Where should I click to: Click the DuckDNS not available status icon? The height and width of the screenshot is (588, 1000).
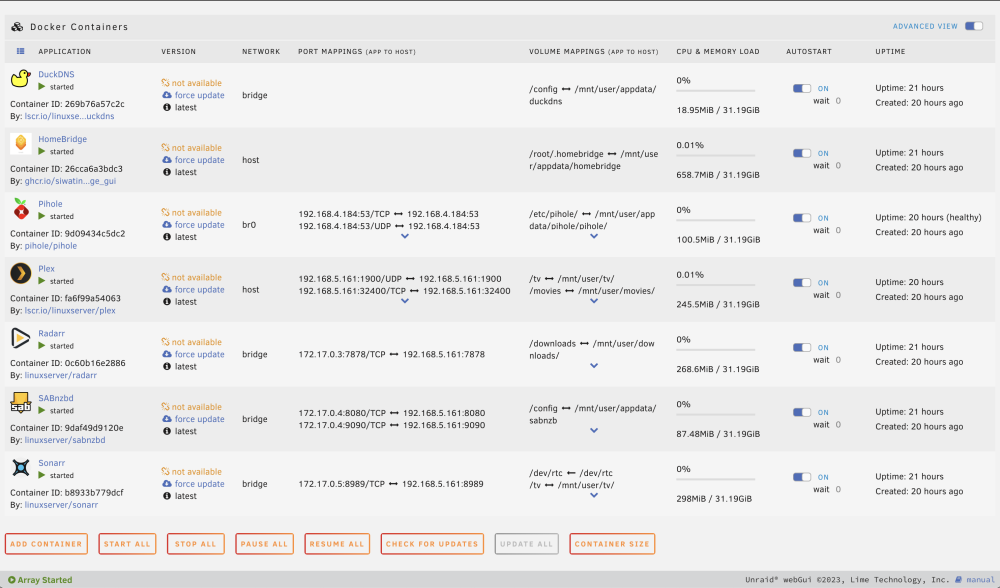pyautogui.click(x=165, y=83)
